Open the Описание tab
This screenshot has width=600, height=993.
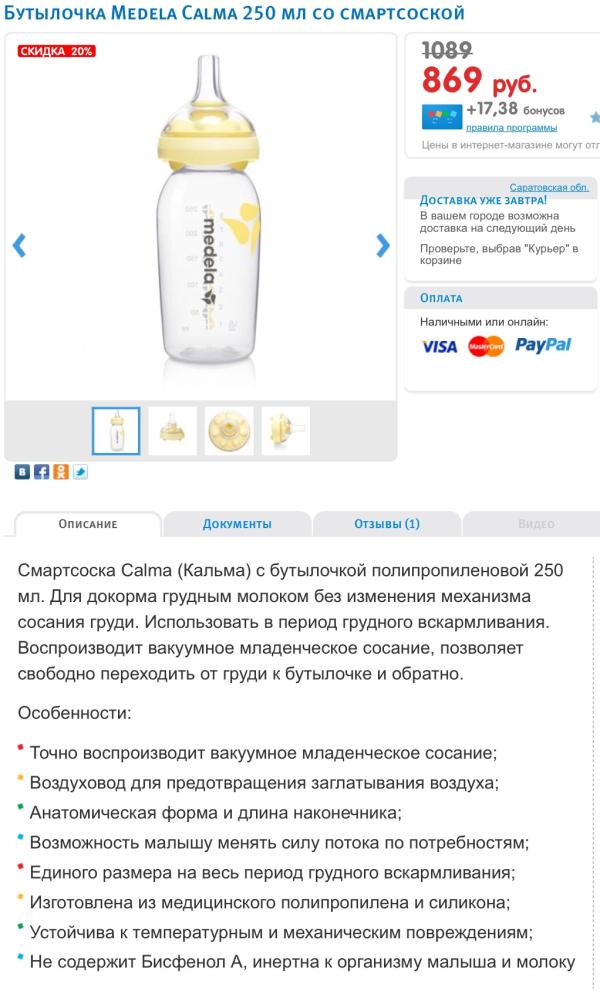88,524
